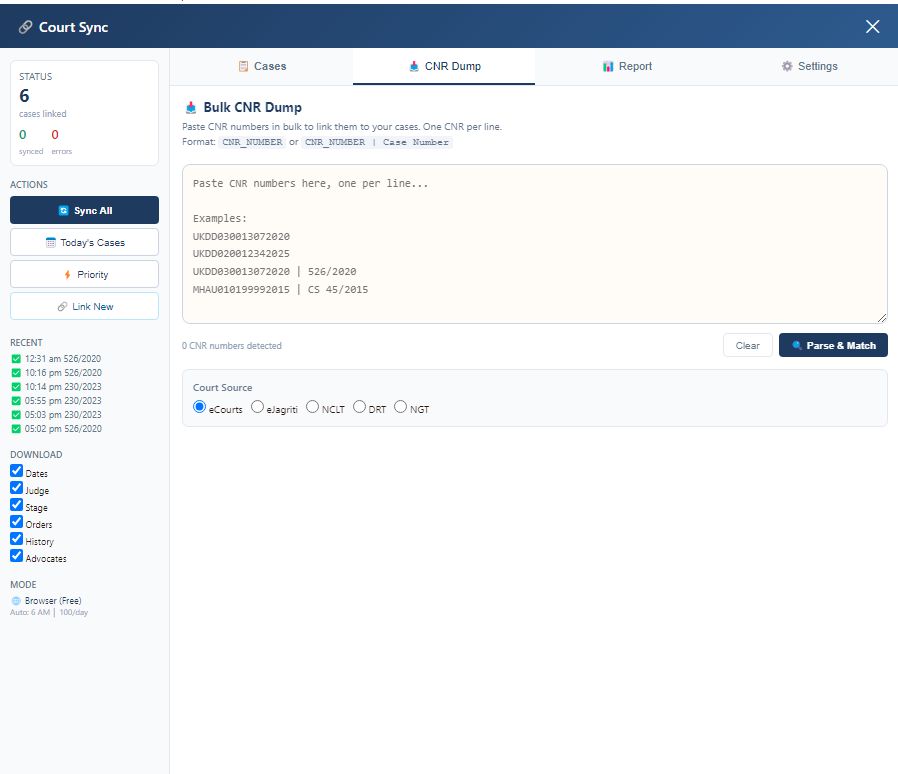Image resolution: width=898 pixels, height=774 pixels.
Task: Click the Bulk CNR Dump inbox icon
Action: coord(191,108)
